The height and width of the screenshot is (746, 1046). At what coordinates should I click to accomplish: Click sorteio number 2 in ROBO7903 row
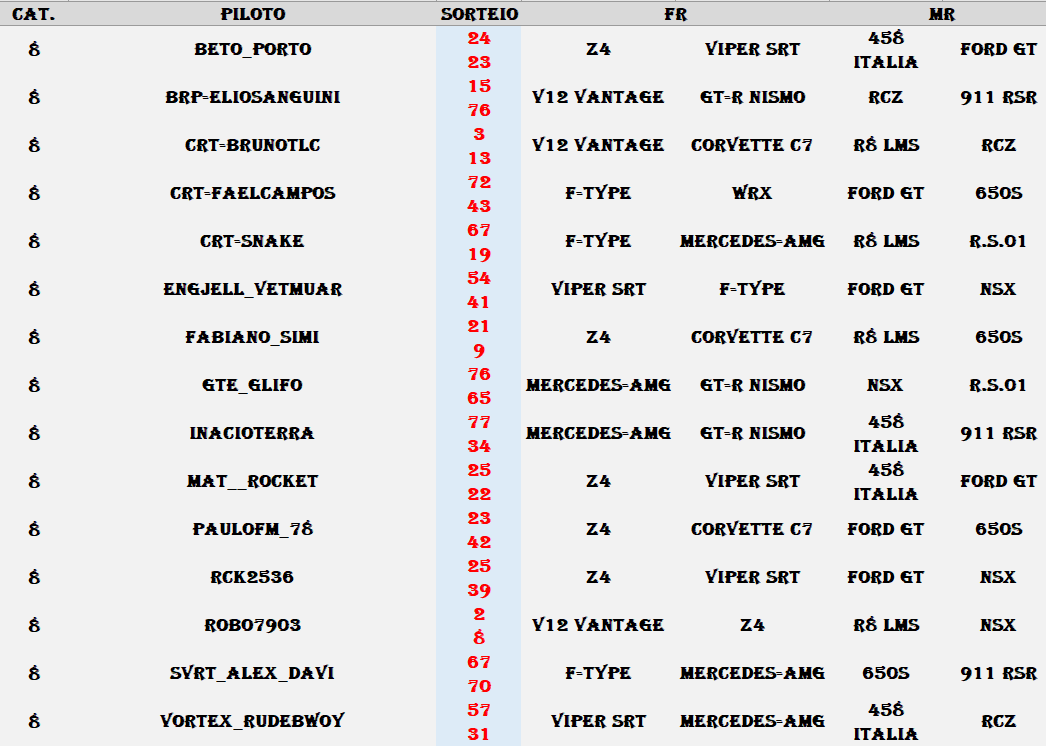click(x=479, y=615)
